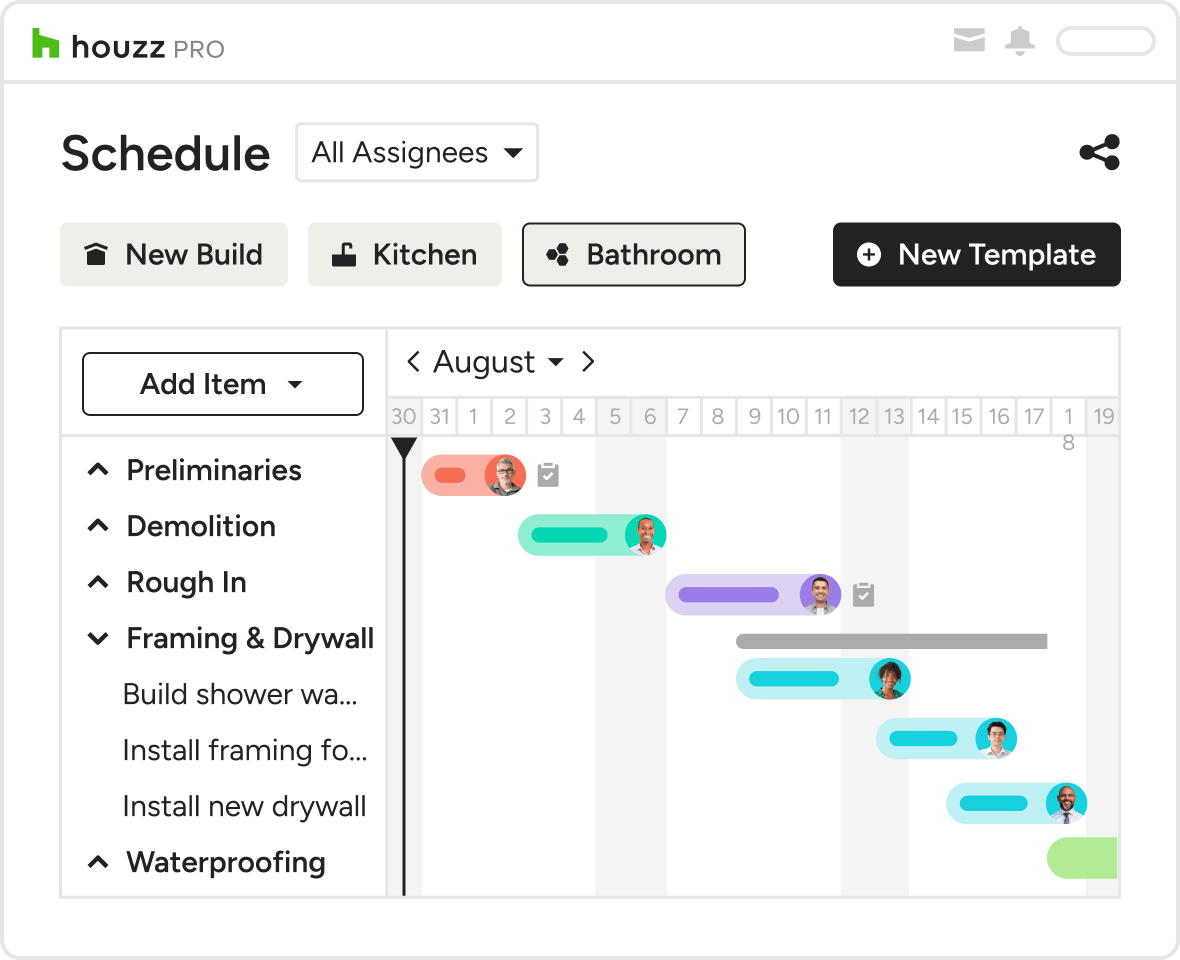The image size is (1180, 960).
Task: Open the notifications bell icon
Action: [x=1020, y=41]
